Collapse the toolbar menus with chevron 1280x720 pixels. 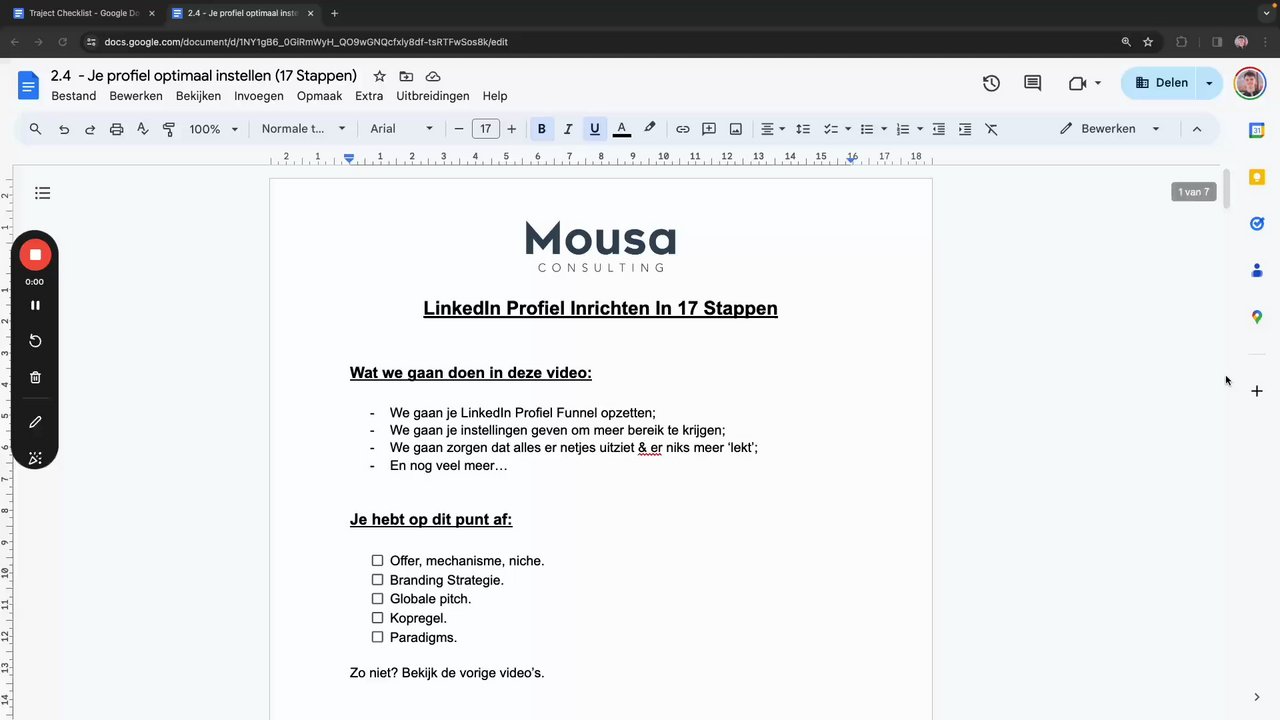(x=1197, y=129)
